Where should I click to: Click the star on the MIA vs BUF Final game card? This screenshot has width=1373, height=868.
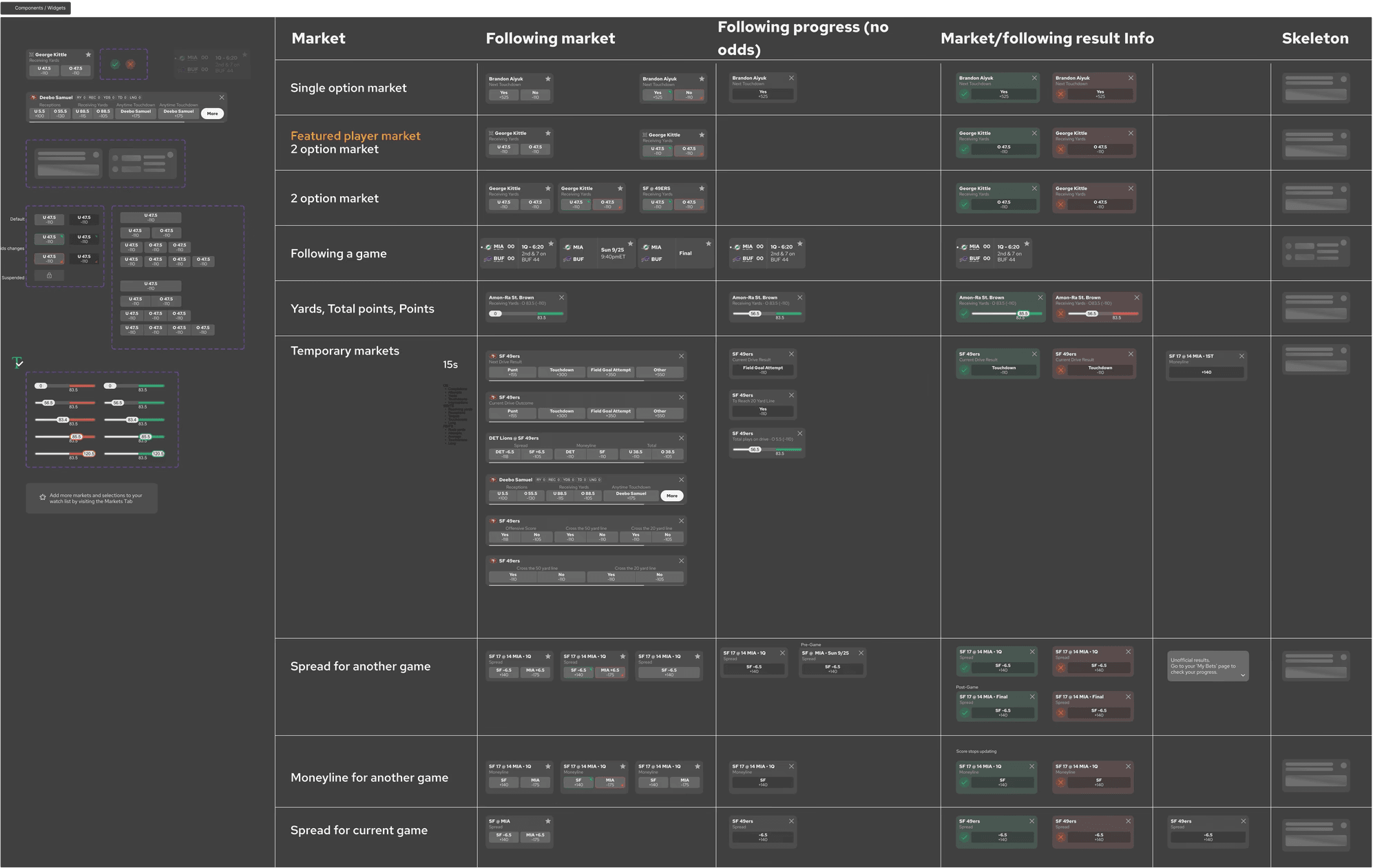coord(708,244)
